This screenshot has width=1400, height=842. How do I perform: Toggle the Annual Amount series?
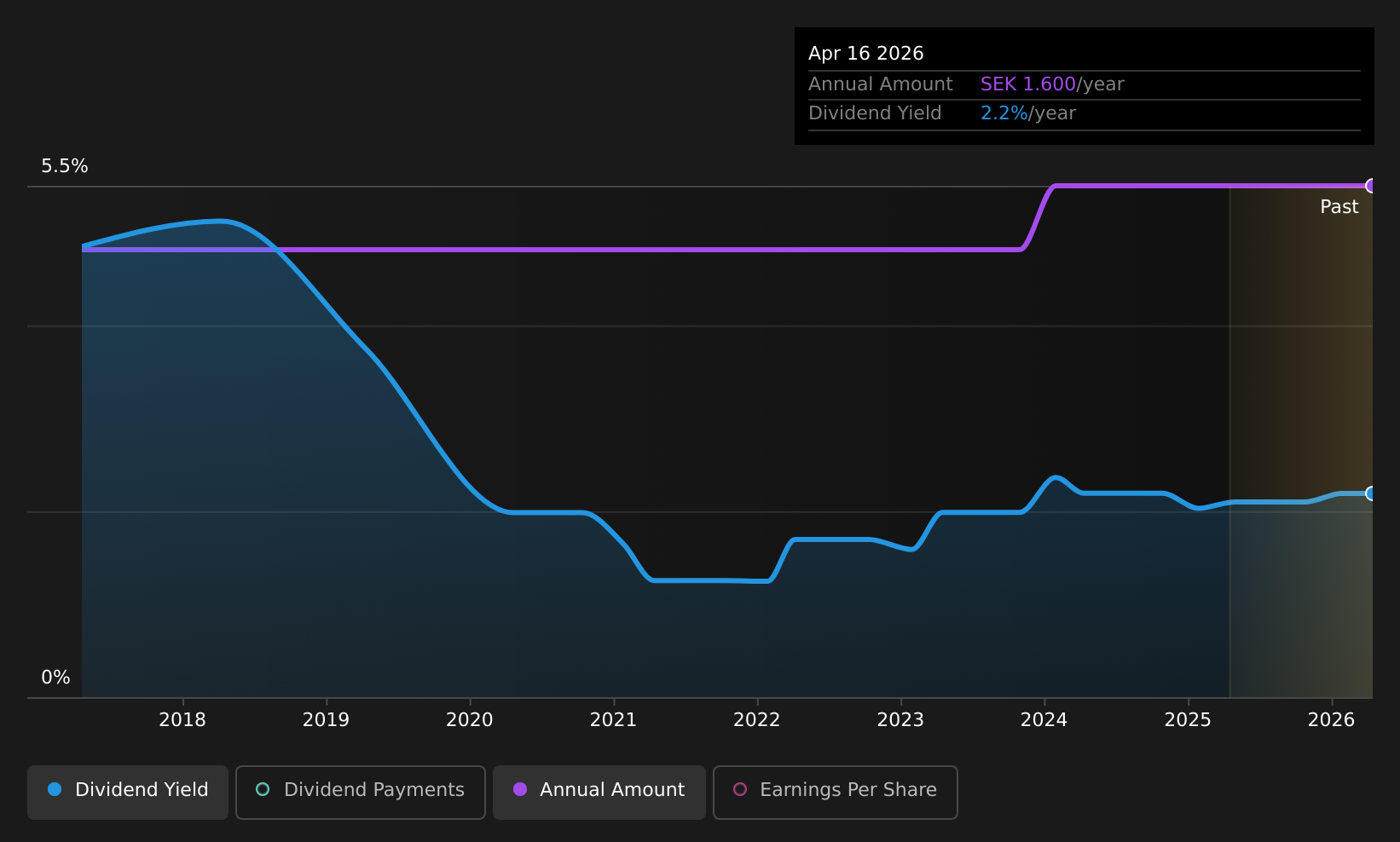click(599, 793)
